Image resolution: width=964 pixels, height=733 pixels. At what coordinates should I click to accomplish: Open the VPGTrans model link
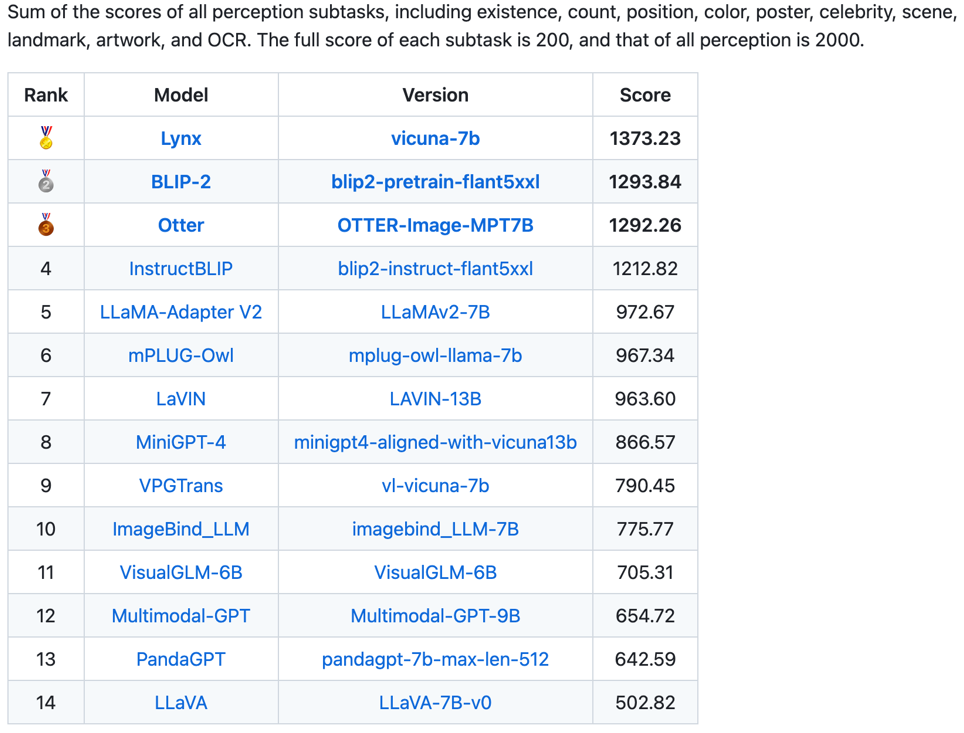tap(181, 485)
